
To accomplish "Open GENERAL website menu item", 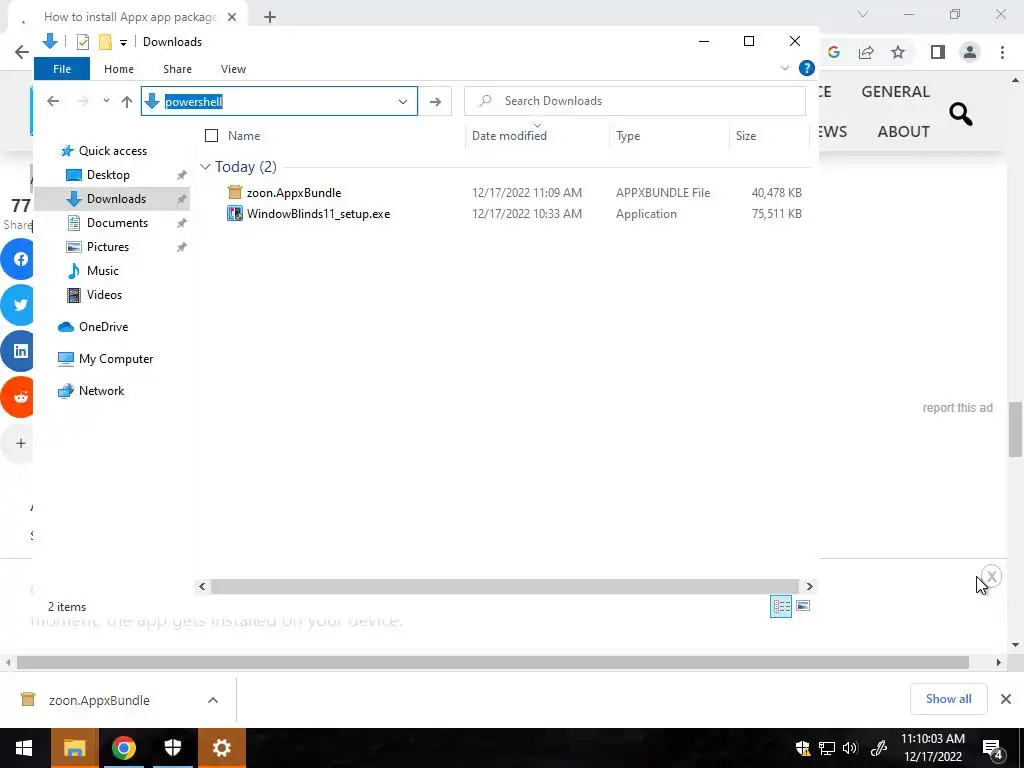I will [895, 91].
